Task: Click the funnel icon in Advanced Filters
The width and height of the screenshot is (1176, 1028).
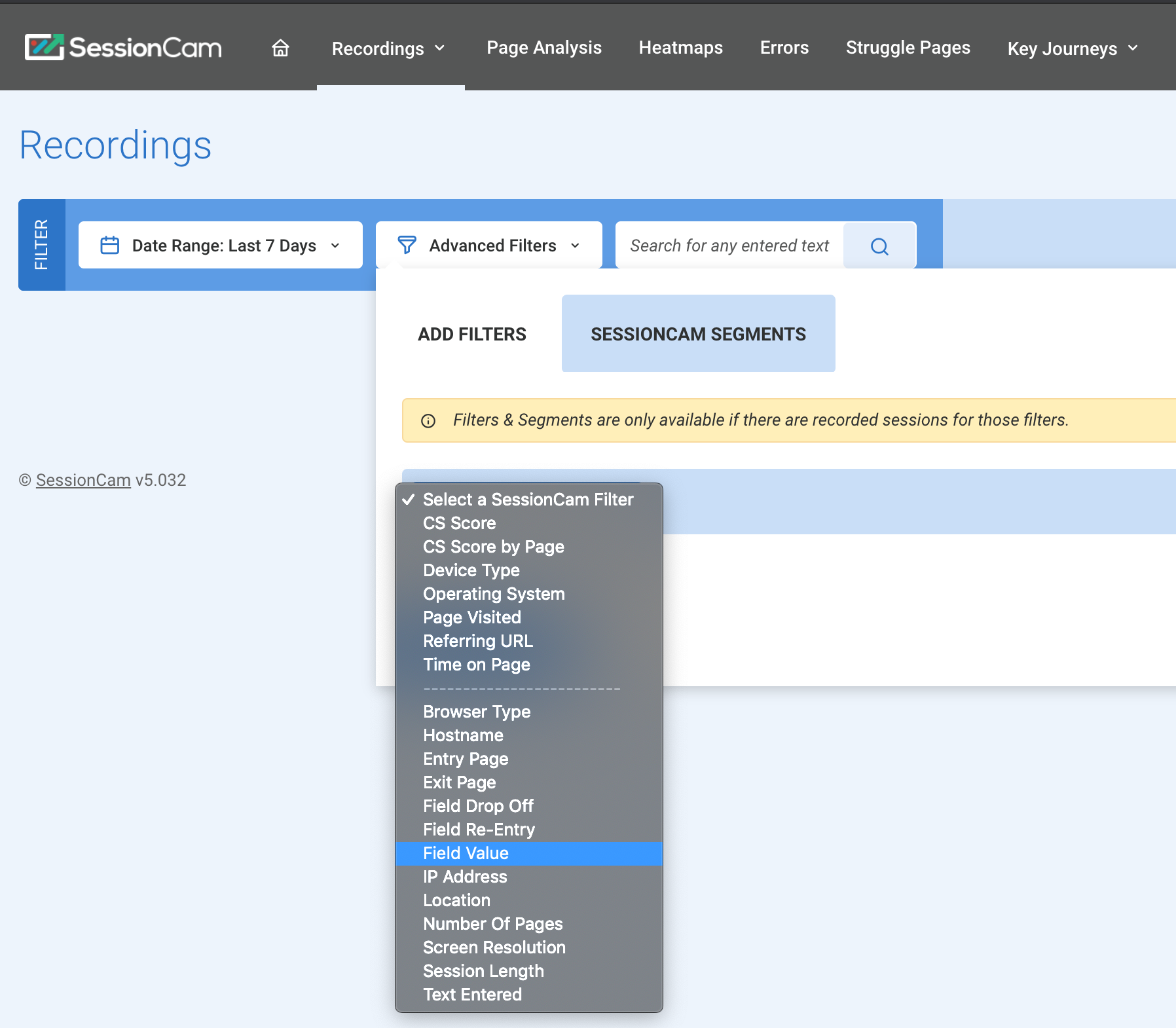Action: point(407,246)
